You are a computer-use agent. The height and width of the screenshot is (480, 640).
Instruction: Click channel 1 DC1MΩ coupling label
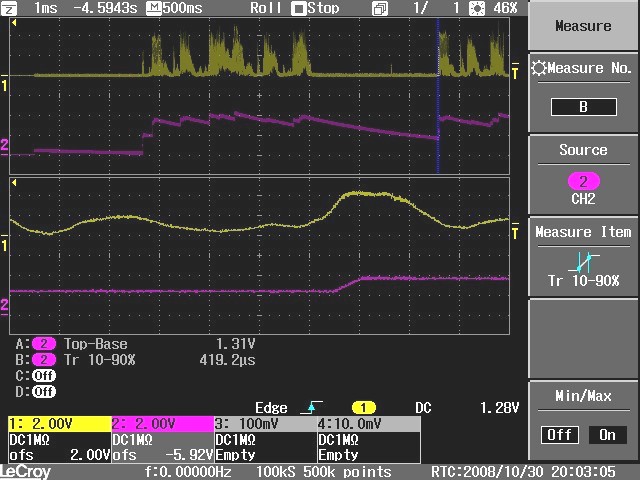(29, 440)
